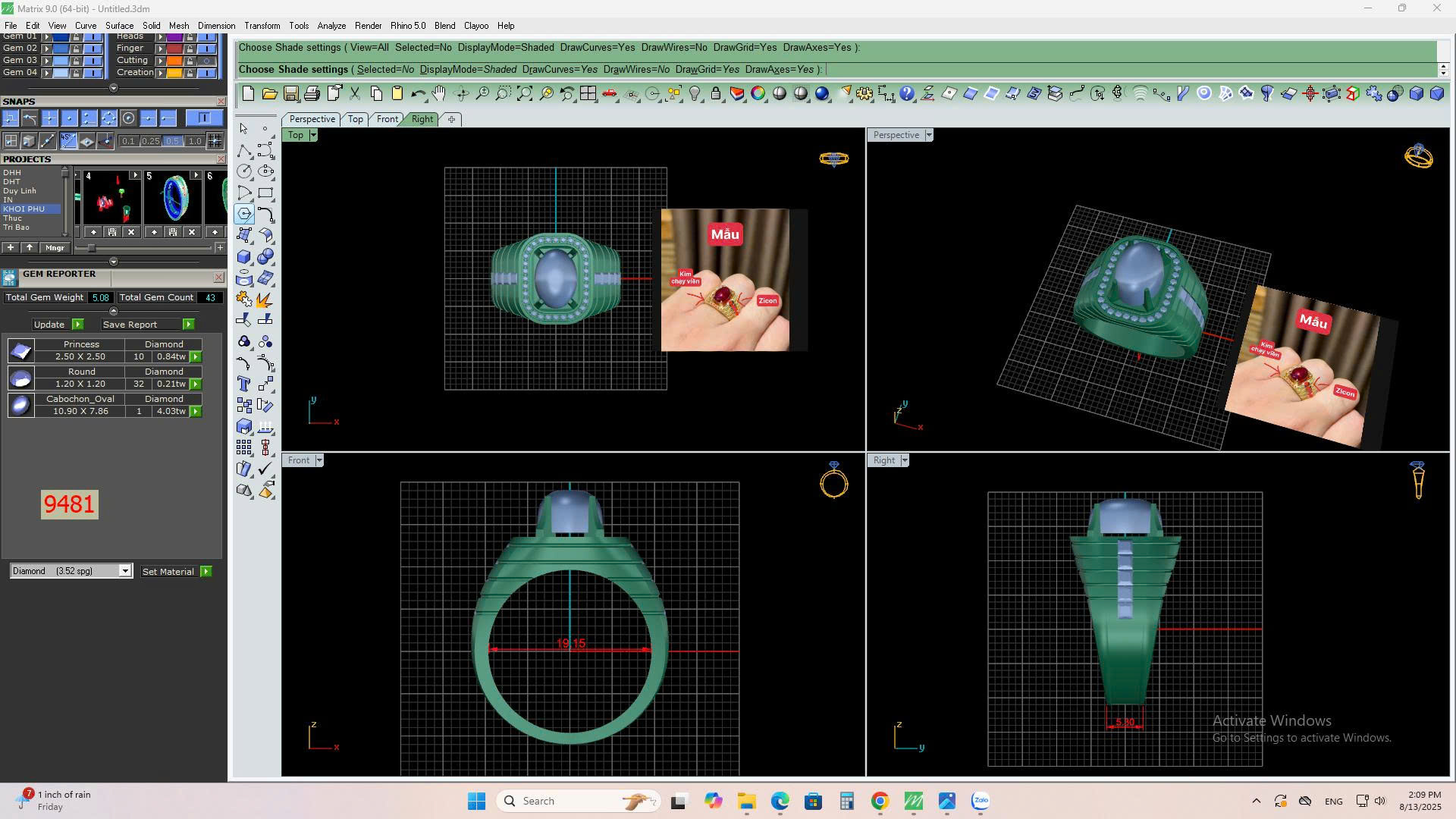Select the Text tool in side toolbar

pos(244,384)
